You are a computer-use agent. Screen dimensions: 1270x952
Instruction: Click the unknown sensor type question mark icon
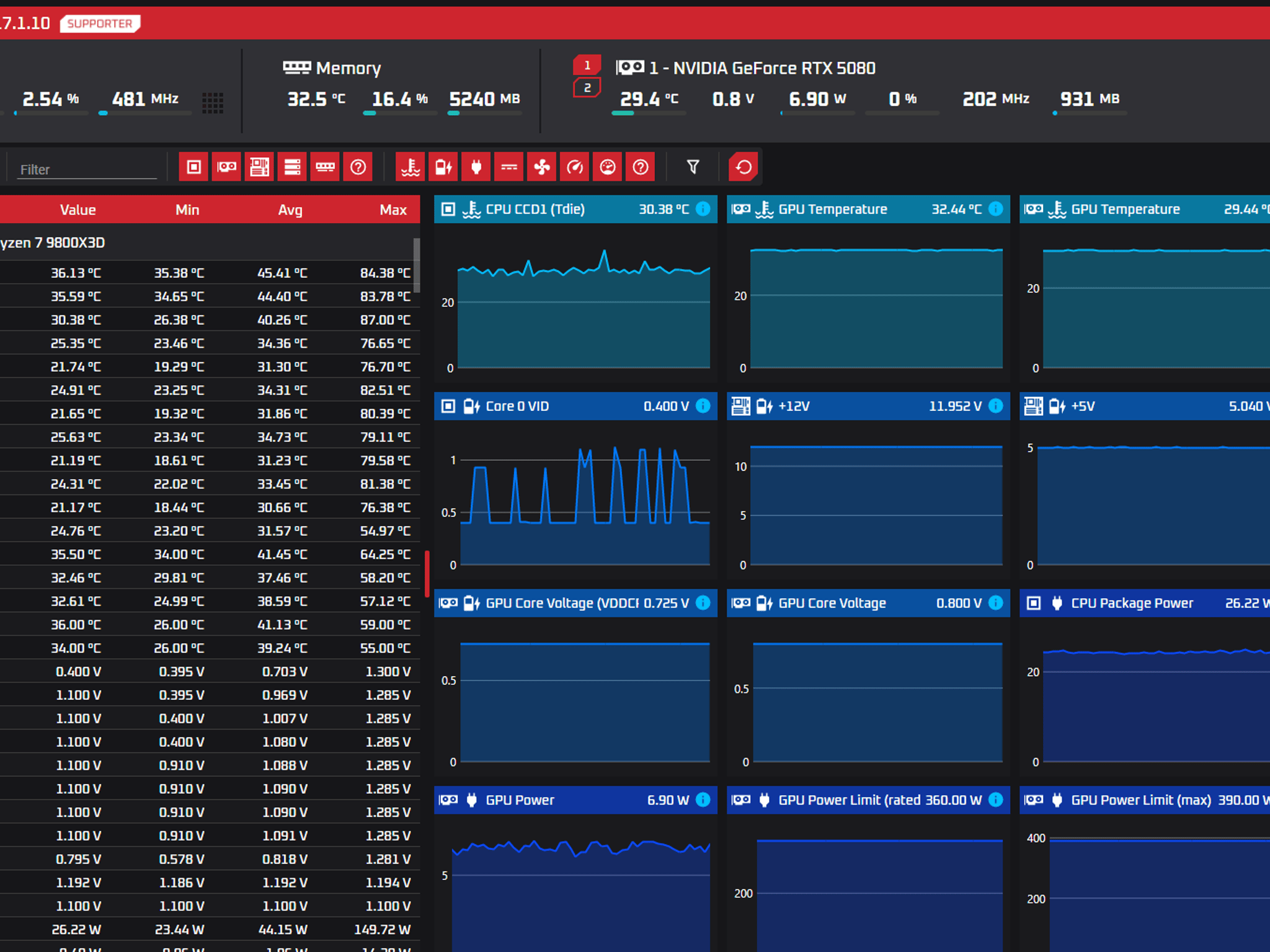coord(641,167)
